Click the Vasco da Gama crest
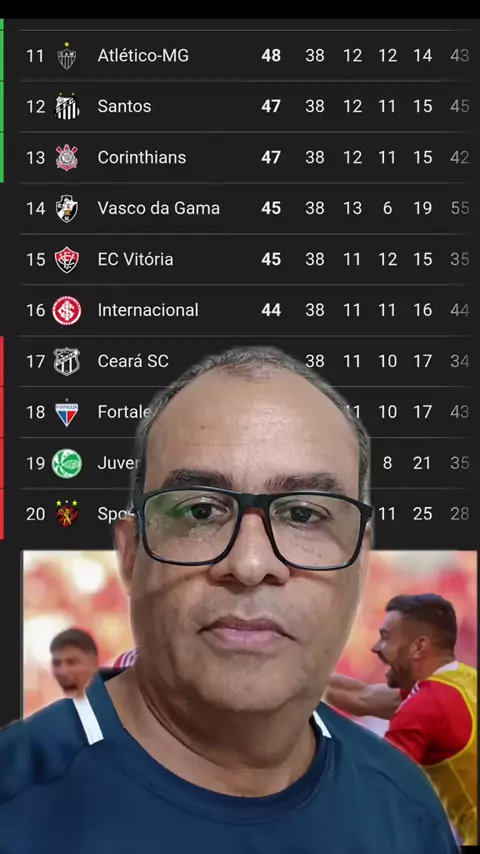480x854 pixels. [67, 208]
